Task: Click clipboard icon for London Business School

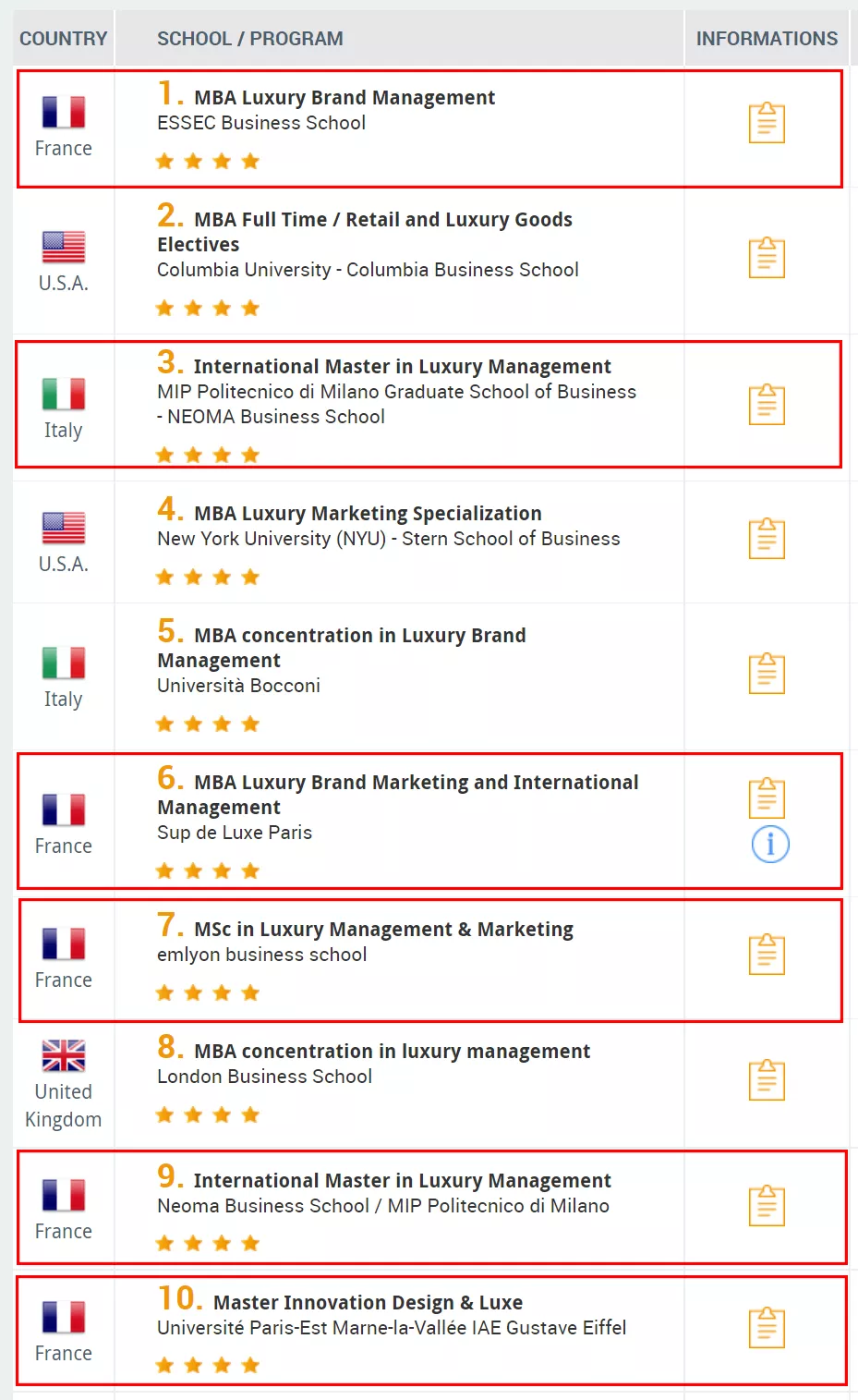Action: pos(767,1079)
